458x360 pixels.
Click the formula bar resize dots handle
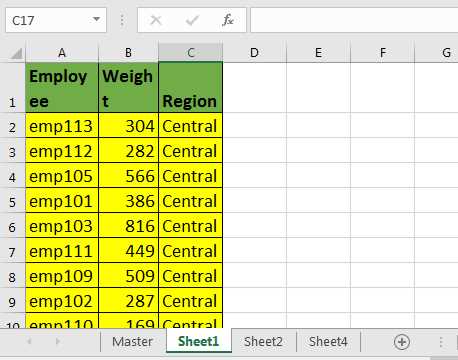coord(122,20)
